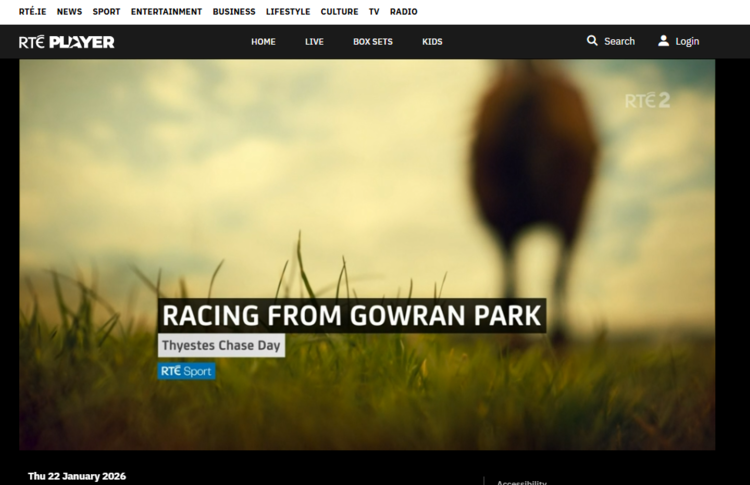Go to the Sport section

point(106,11)
